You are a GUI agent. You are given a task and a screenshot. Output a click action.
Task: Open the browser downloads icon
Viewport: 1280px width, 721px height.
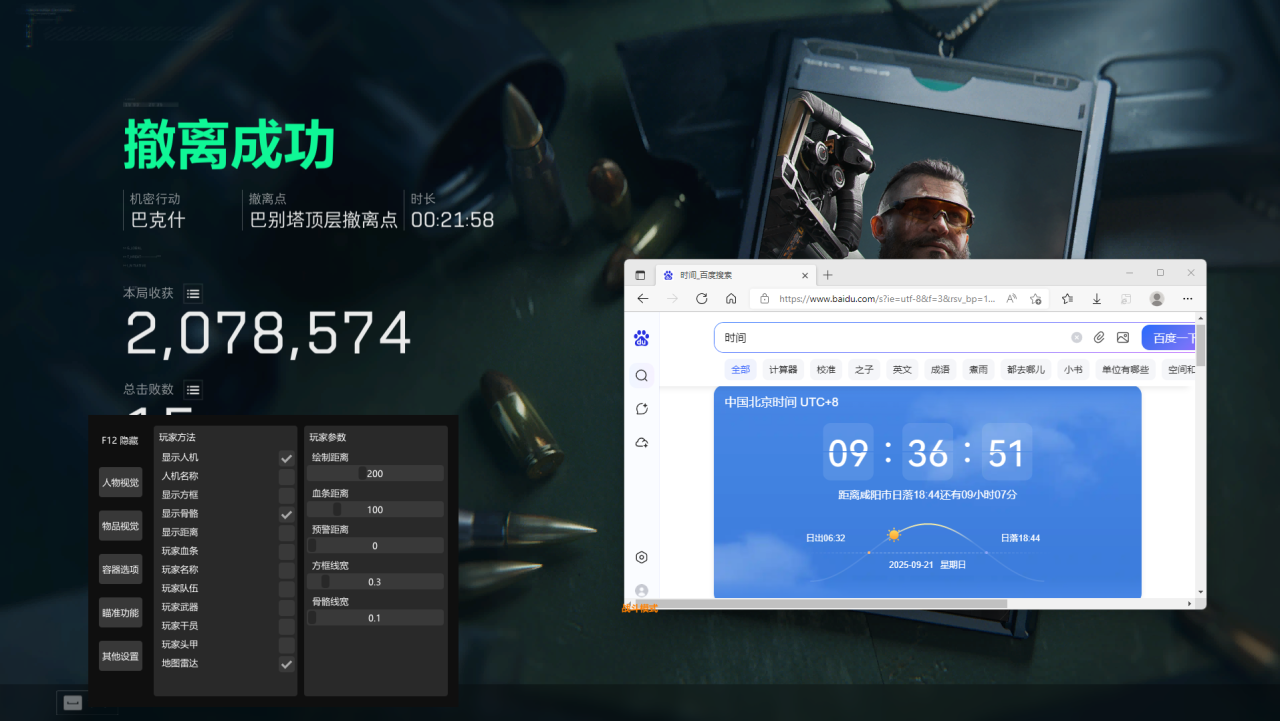1097,299
